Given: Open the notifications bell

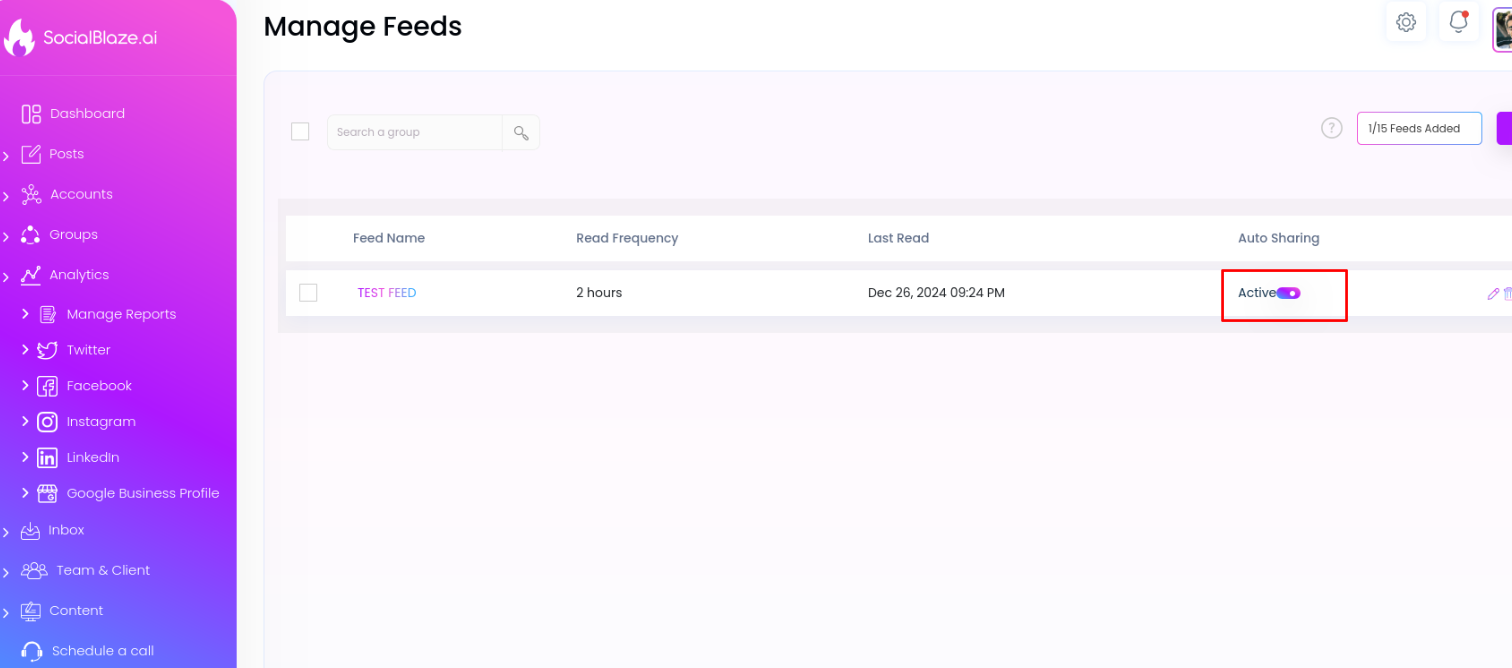Looking at the screenshot, I should click(1459, 21).
